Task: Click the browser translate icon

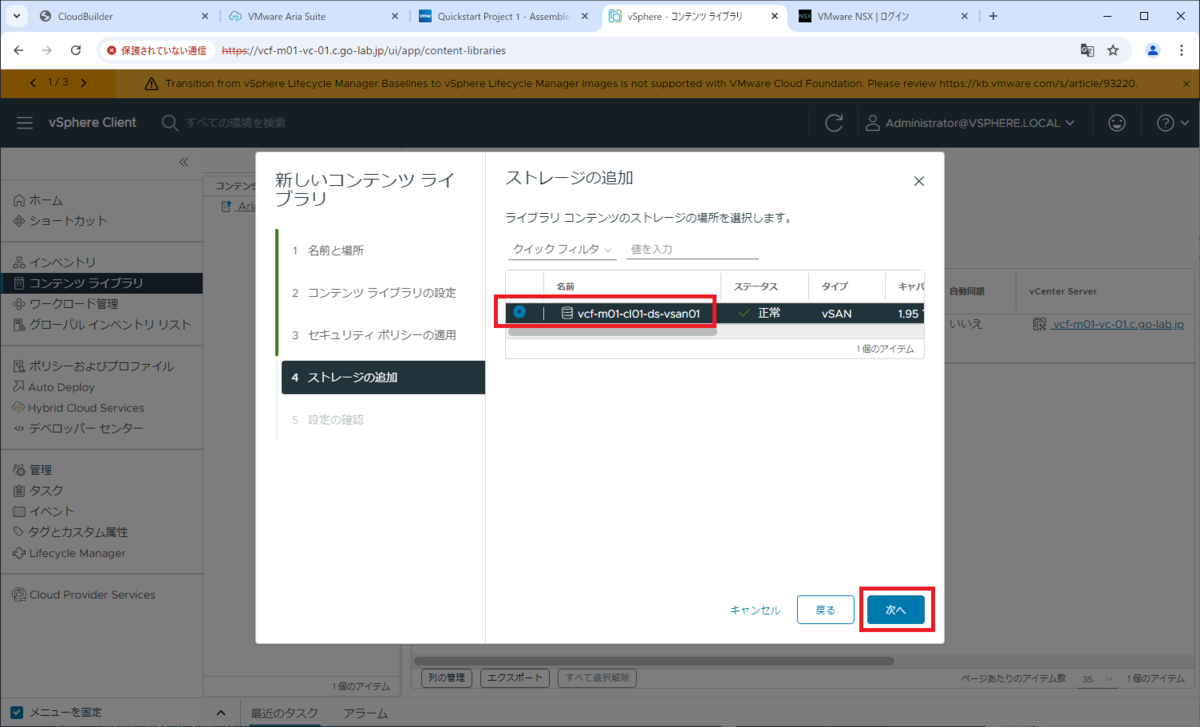Action: pos(1087,50)
